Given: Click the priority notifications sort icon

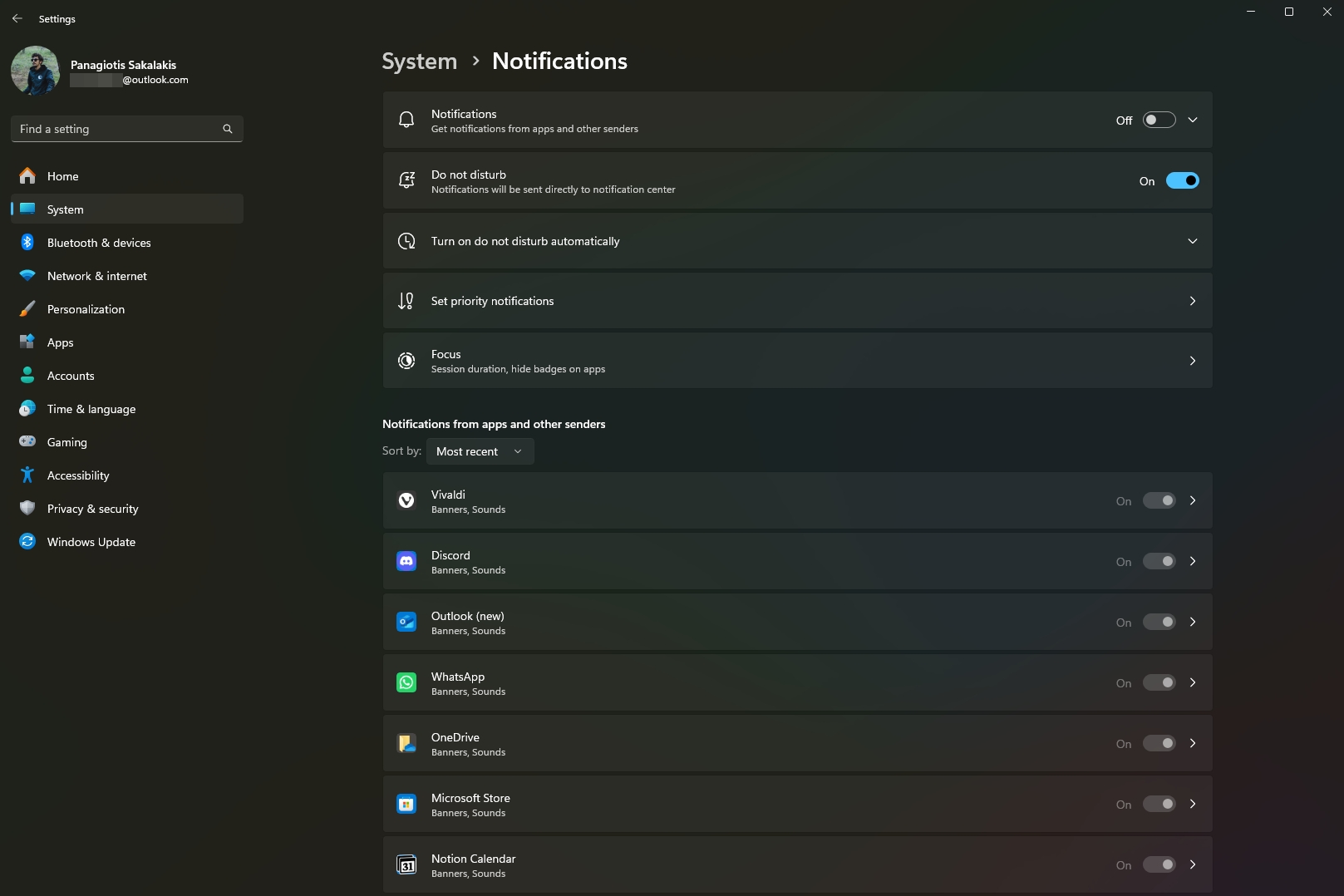Looking at the screenshot, I should pos(406,301).
